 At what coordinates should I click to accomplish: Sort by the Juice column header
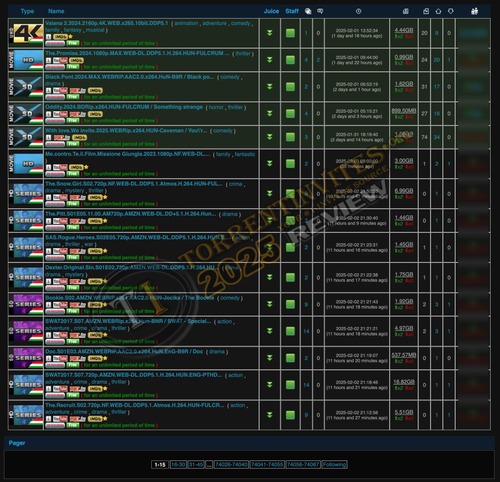tap(271, 11)
